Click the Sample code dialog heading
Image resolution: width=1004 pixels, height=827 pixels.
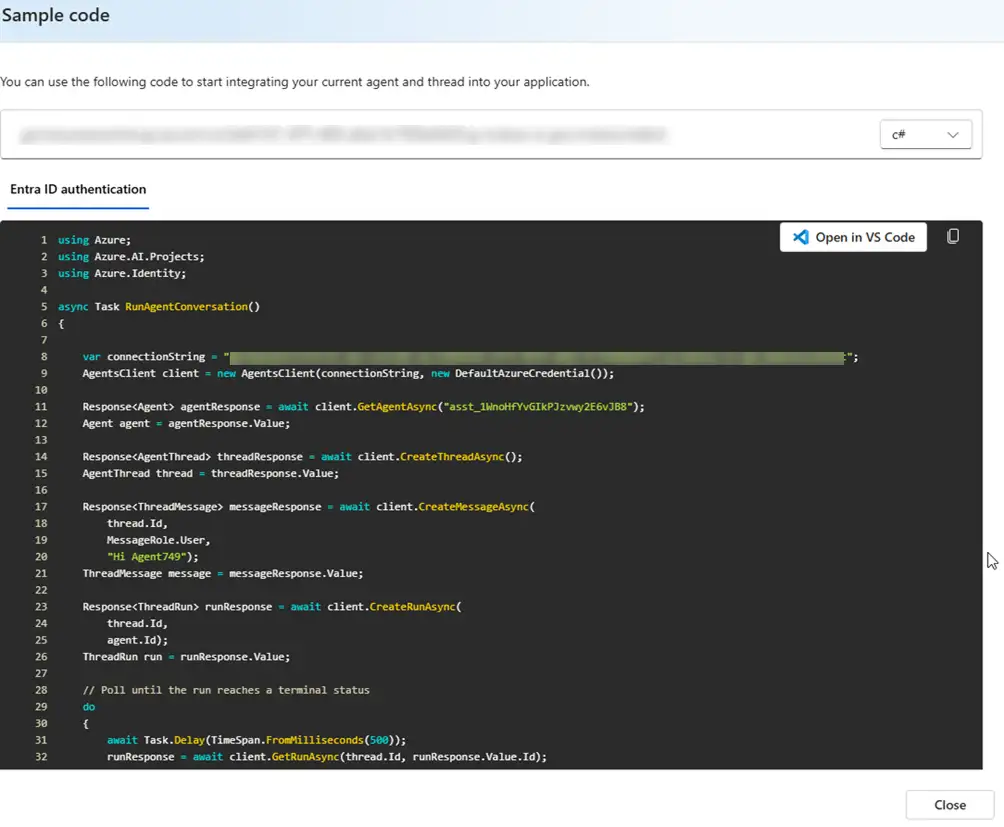tap(56, 16)
